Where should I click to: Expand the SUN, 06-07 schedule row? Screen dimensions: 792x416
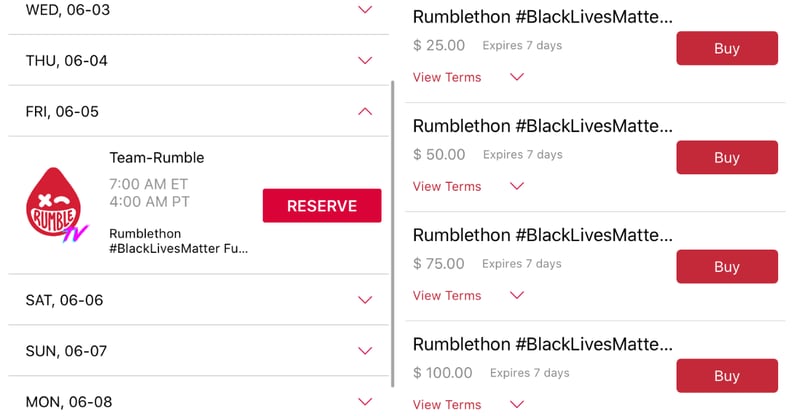(x=198, y=350)
